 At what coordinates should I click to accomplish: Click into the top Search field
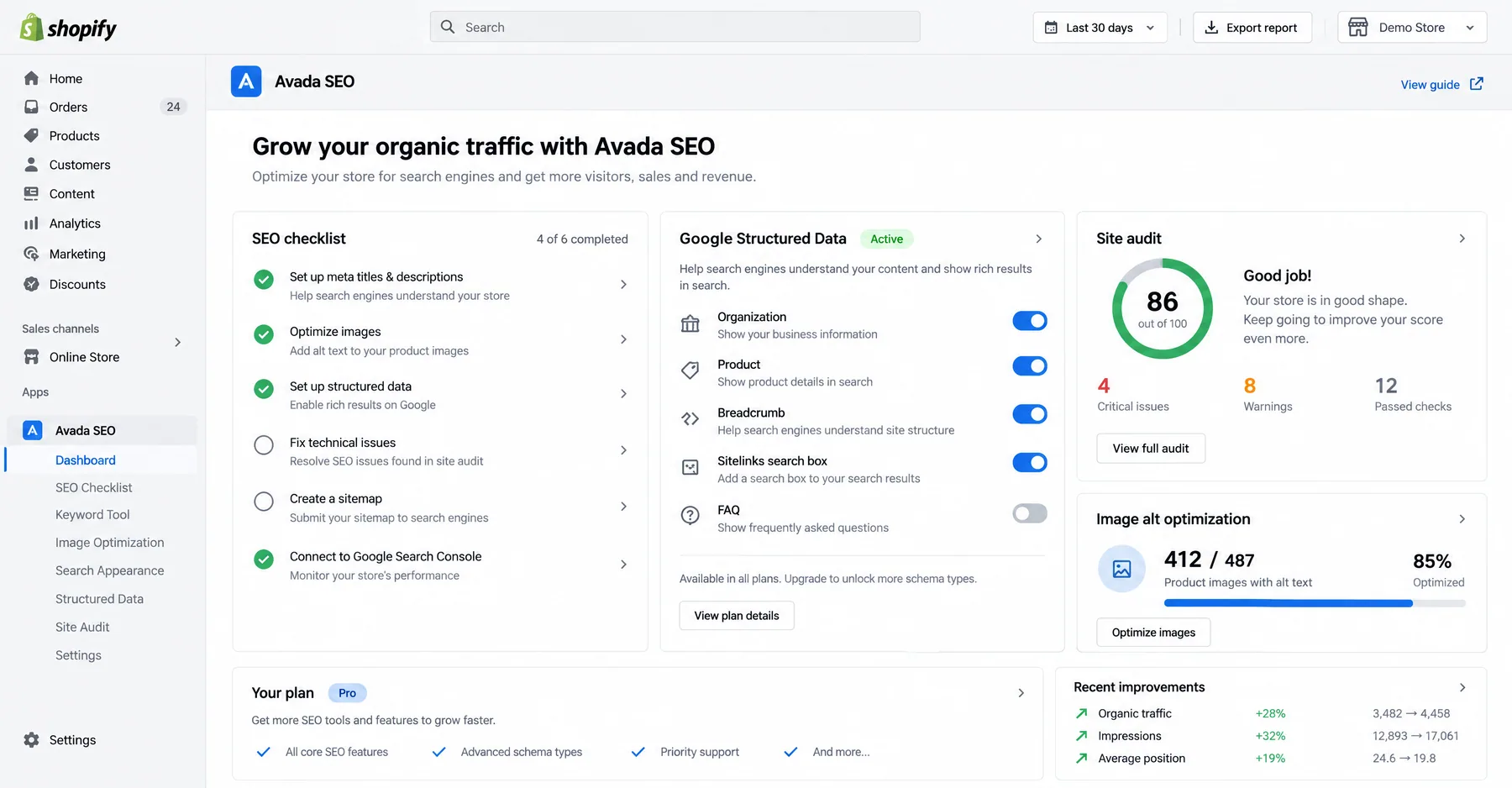(x=675, y=27)
